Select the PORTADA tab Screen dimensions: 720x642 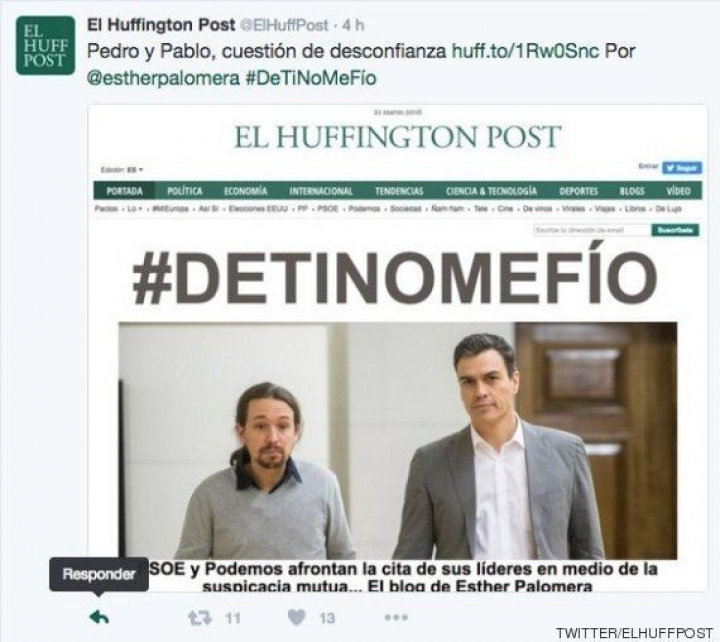[124, 191]
